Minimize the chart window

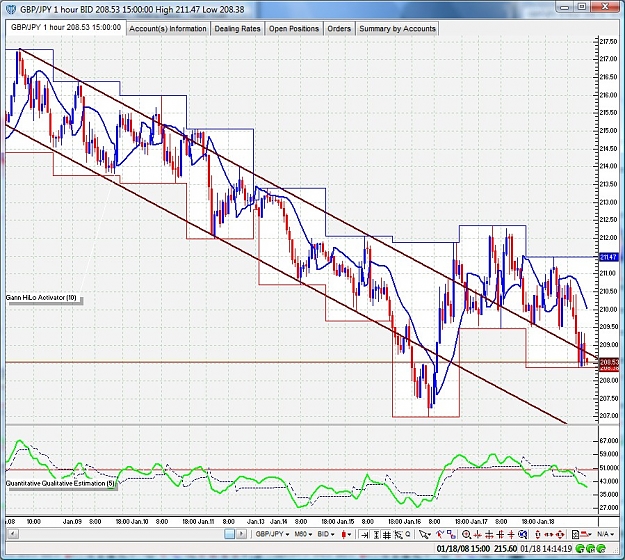click(564, 6)
